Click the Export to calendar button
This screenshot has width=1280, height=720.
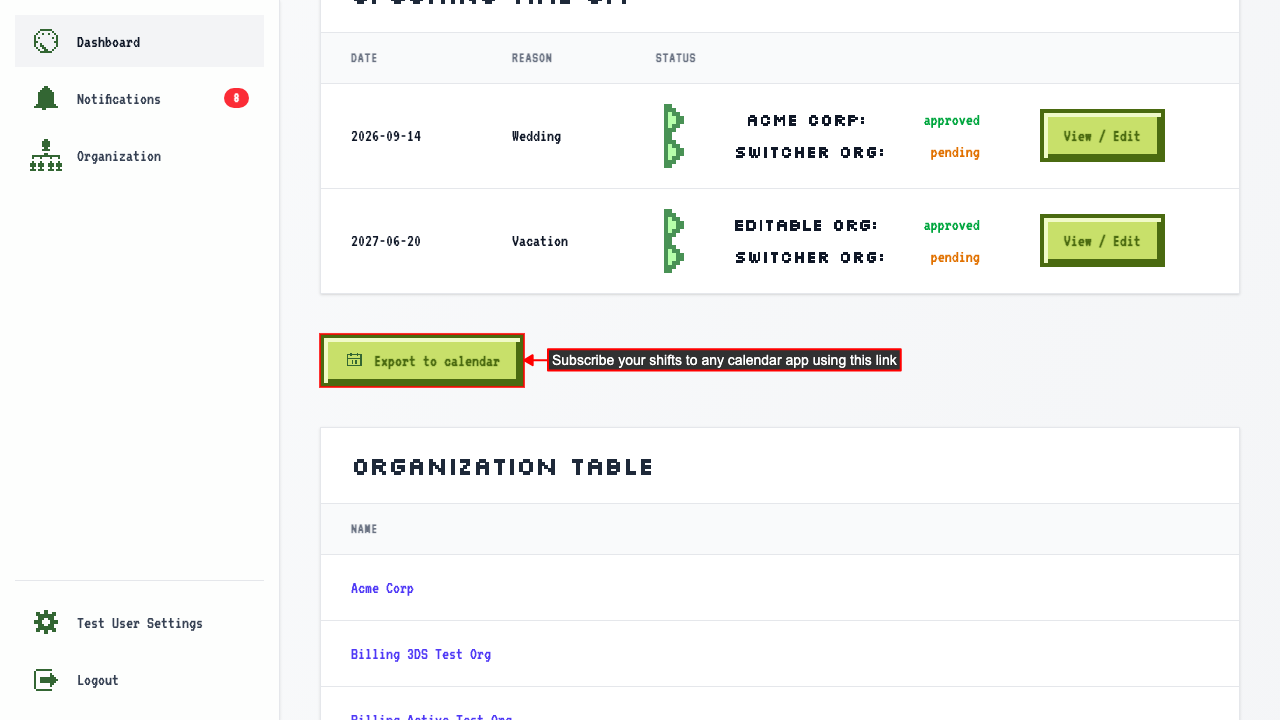coord(422,361)
